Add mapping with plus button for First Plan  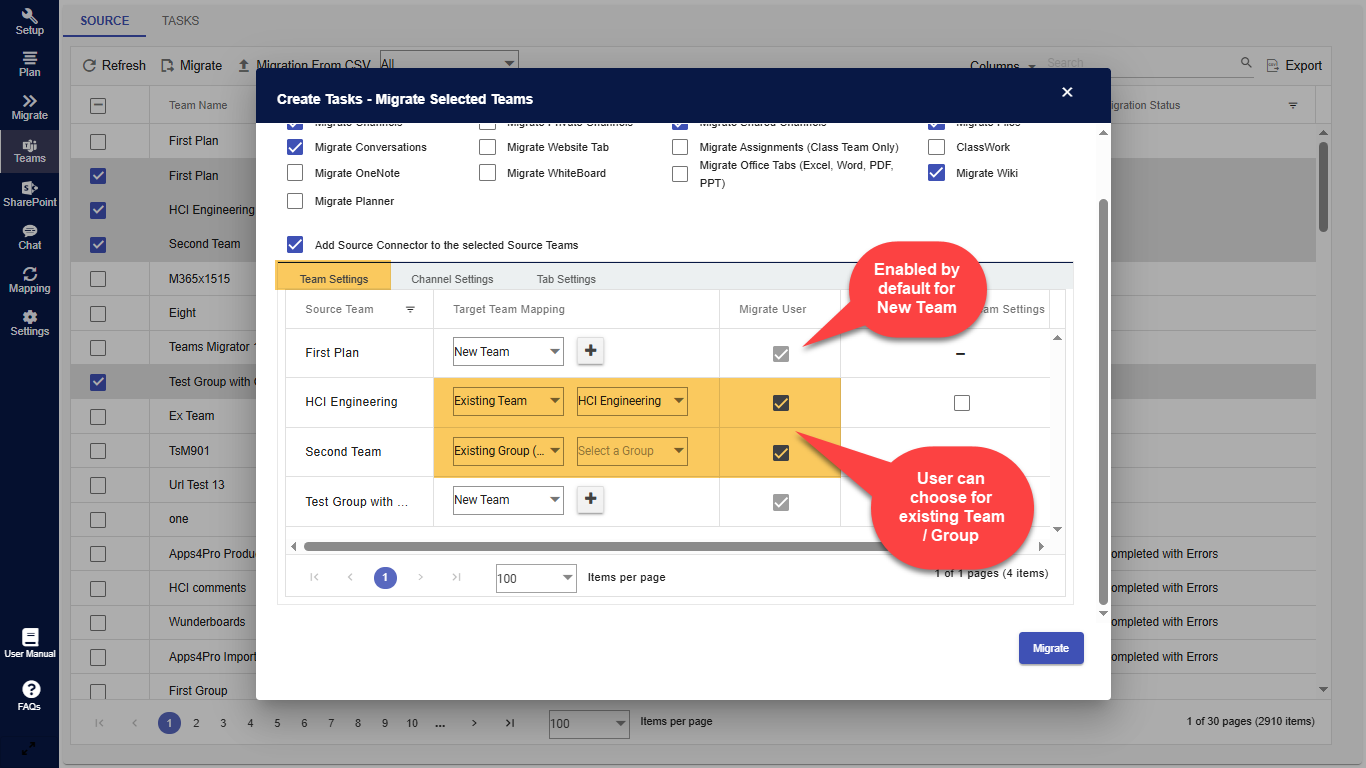pos(590,351)
